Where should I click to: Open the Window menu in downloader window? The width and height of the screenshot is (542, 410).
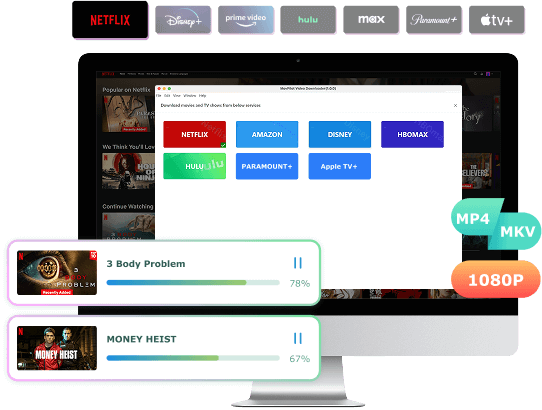click(190, 96)
